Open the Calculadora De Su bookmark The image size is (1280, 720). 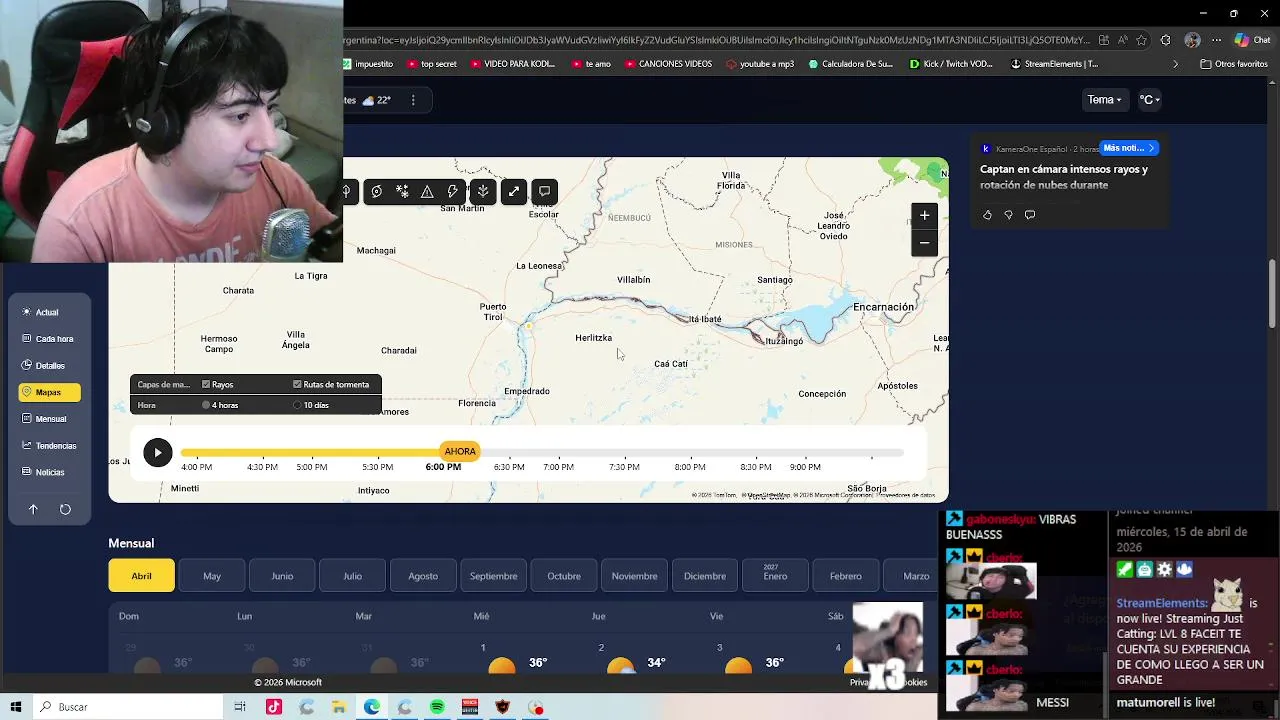click(850, 64)
